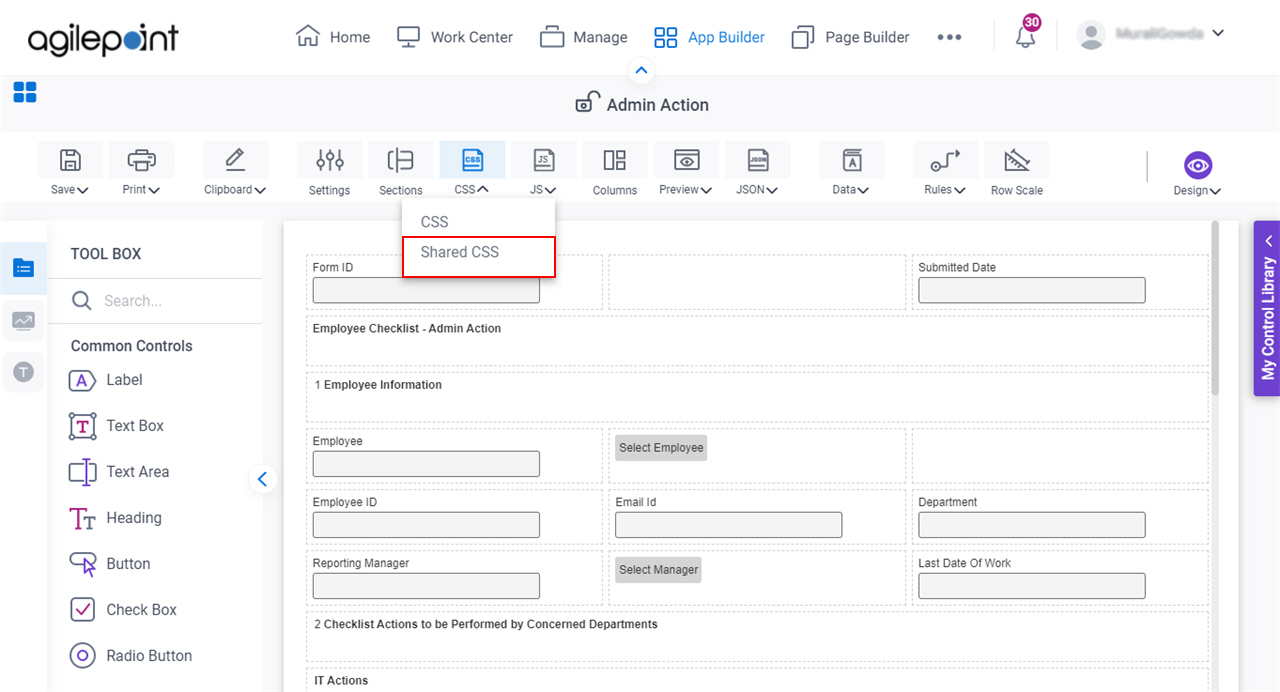Select the form controls sidebar tab icon
The image size is (1280, 692).
24,268
